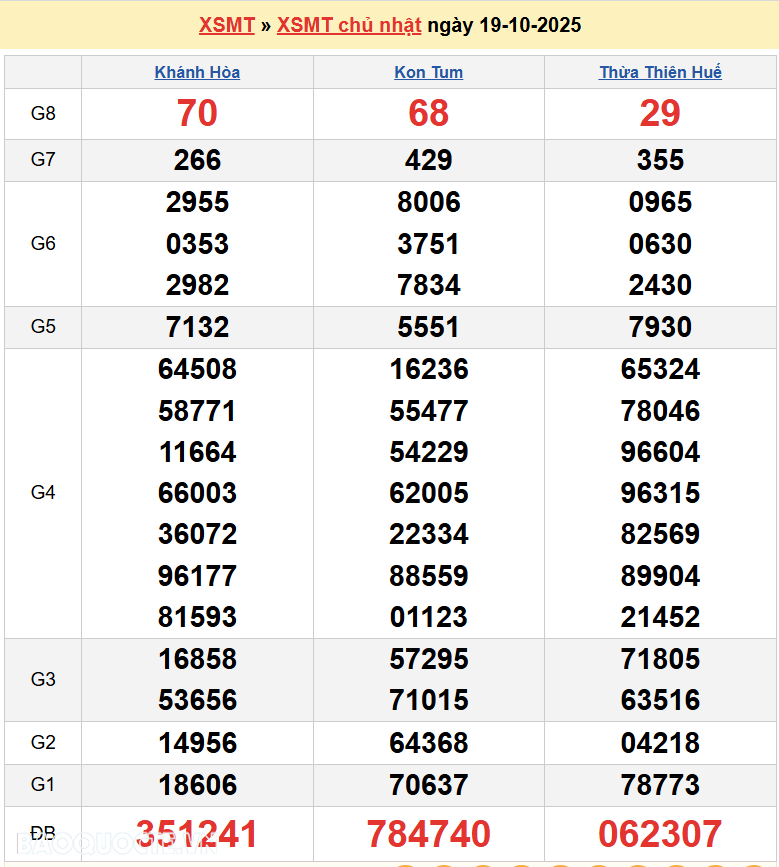Click Thừa Thiên Huế G5 number 7930
779x867 pixels.
click(x=660, y=327)
